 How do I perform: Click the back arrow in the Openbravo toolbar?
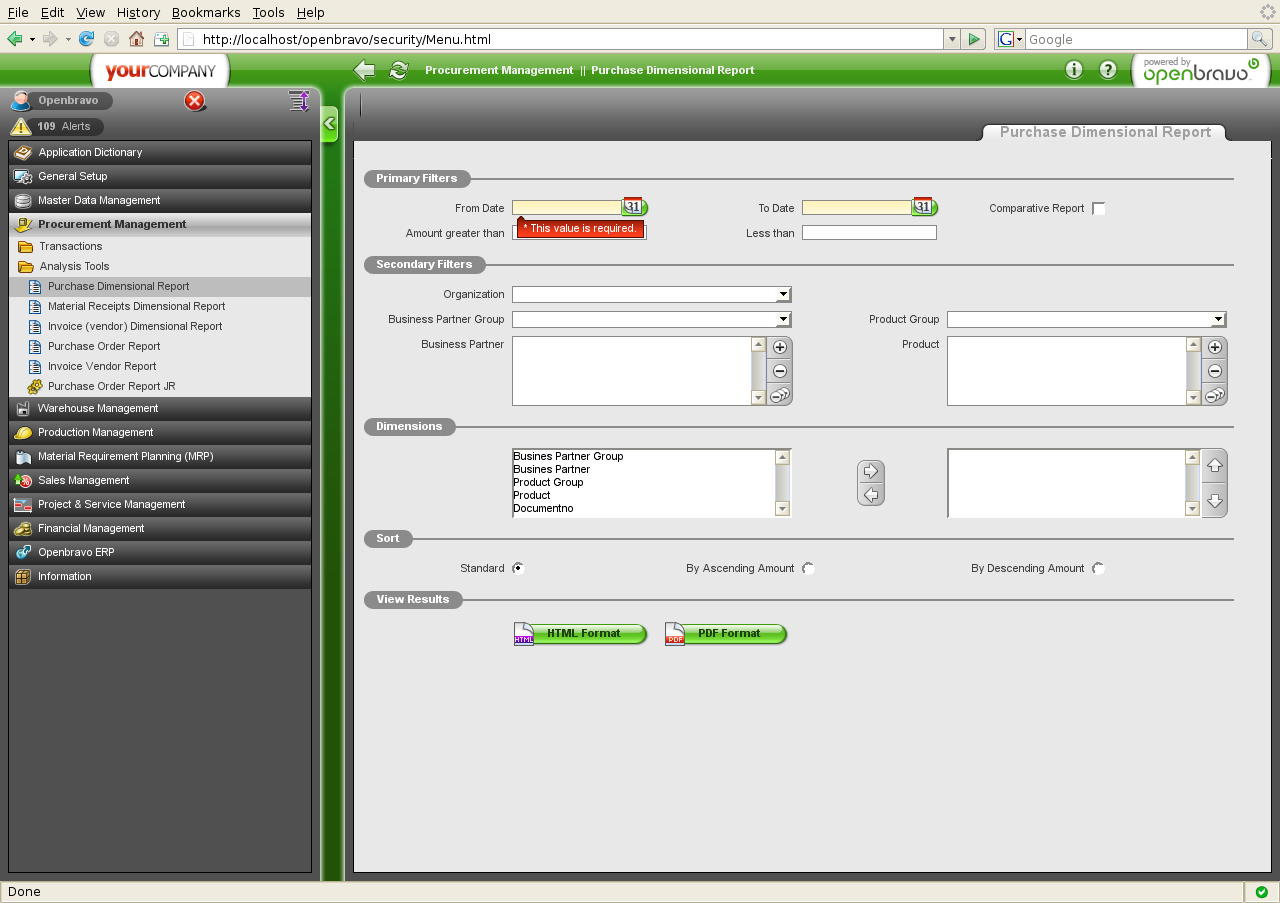click(365, 70)
